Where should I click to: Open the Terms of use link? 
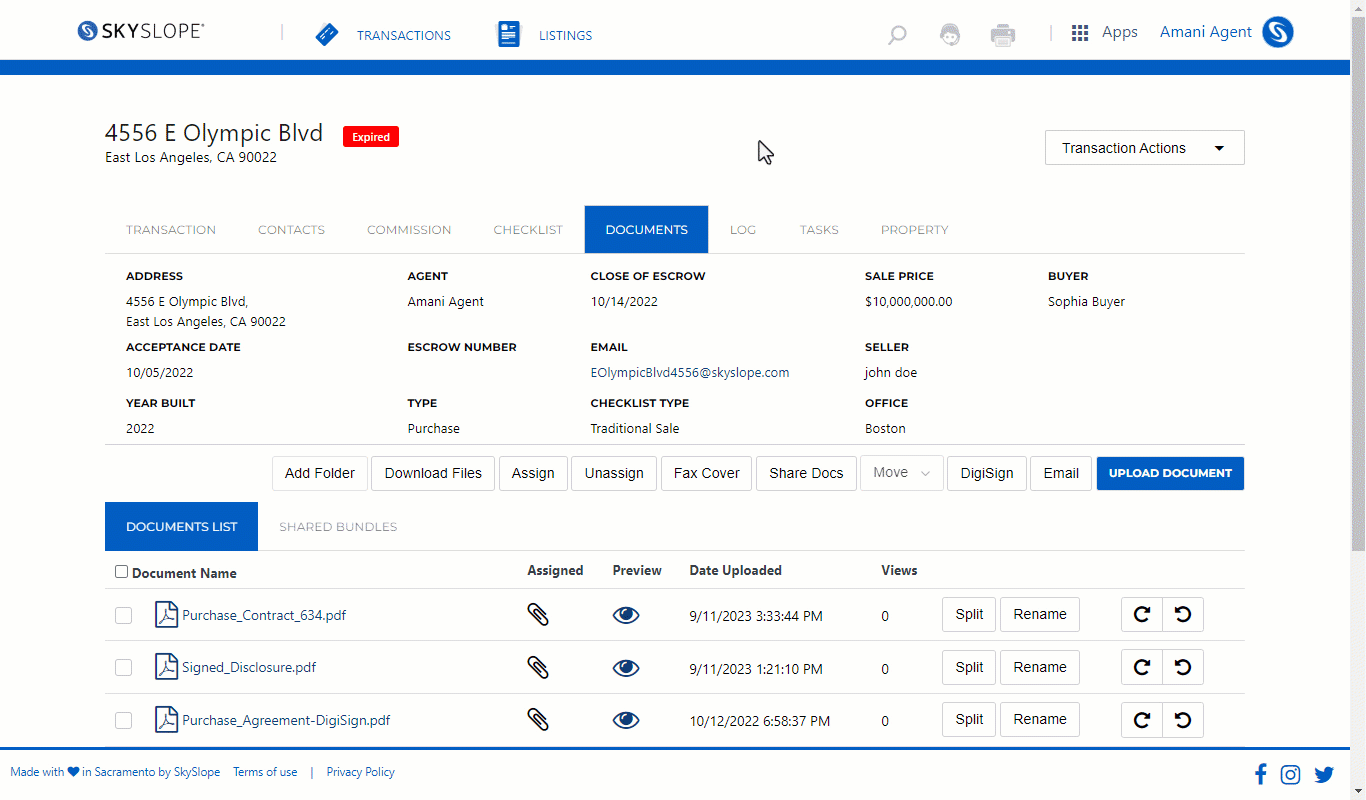265,772
